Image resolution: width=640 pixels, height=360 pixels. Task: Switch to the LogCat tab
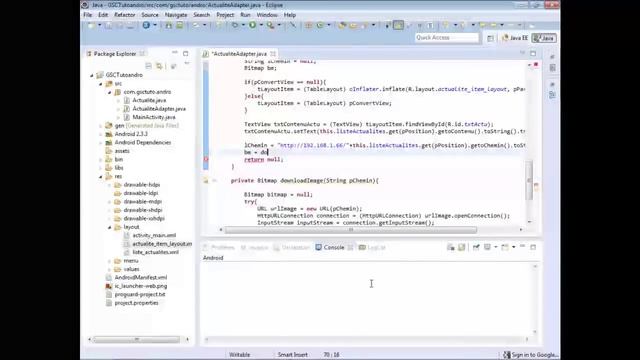point(372,247)
